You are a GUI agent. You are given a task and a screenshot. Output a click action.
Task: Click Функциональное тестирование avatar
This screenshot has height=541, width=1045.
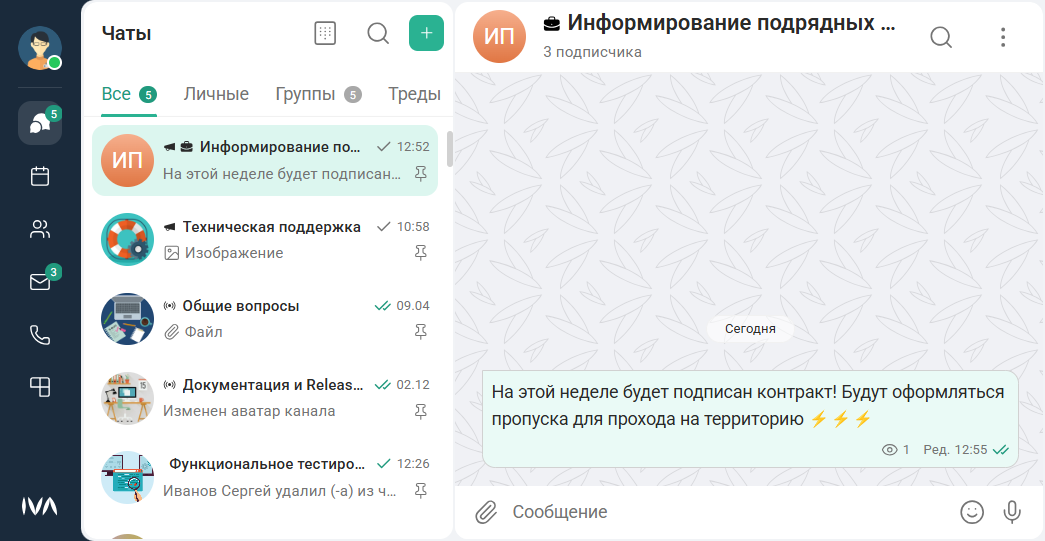pyautogui.click(x=127, y=477)
